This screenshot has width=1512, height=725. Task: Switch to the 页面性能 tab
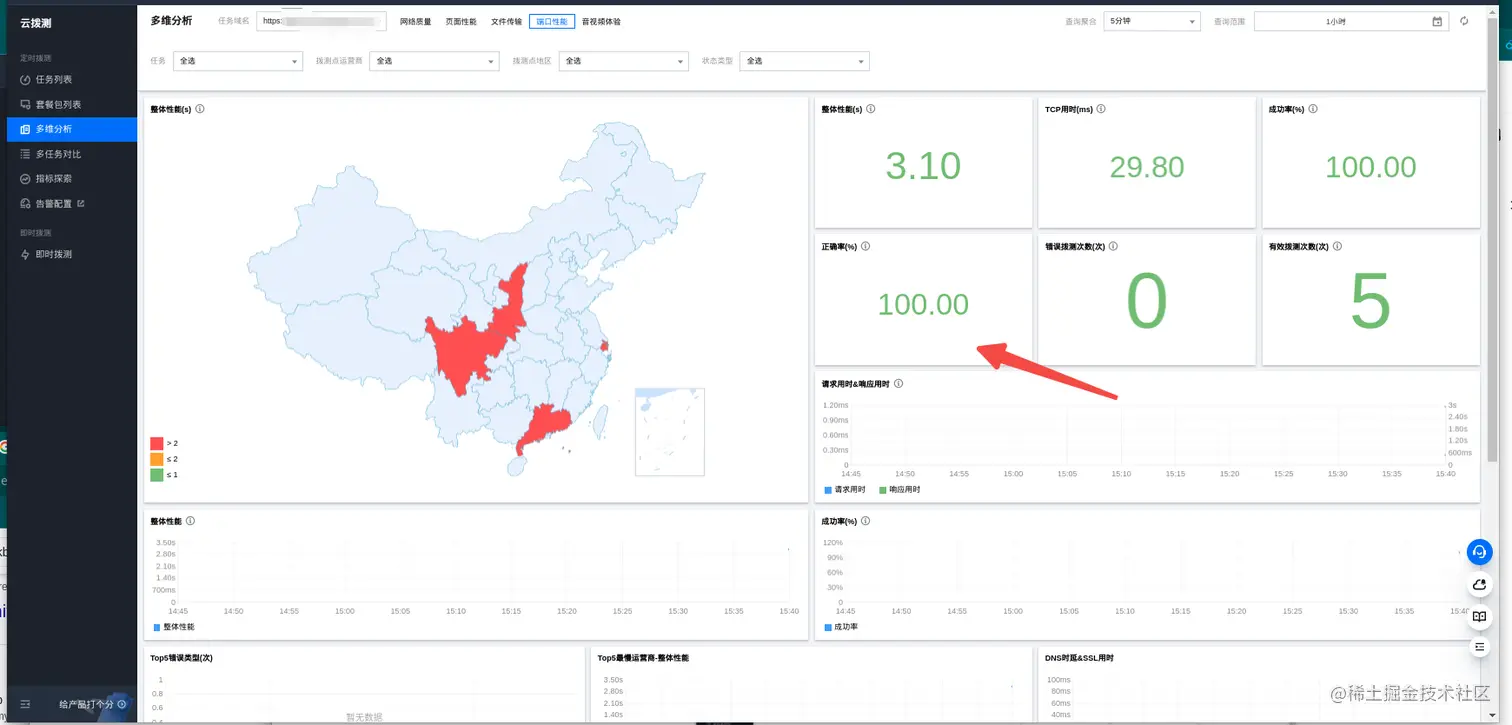(461, 21)
